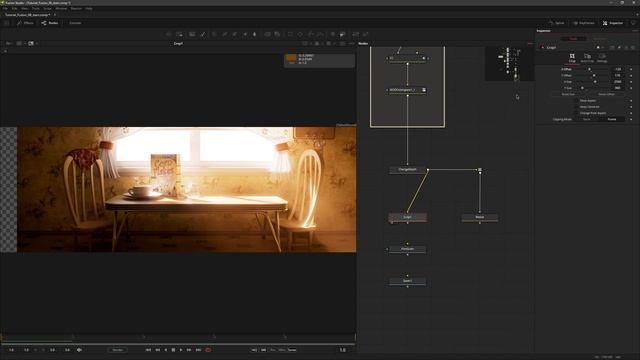Stop playback
This screenshot has height=360, width=640.
(x=173, y=350)
